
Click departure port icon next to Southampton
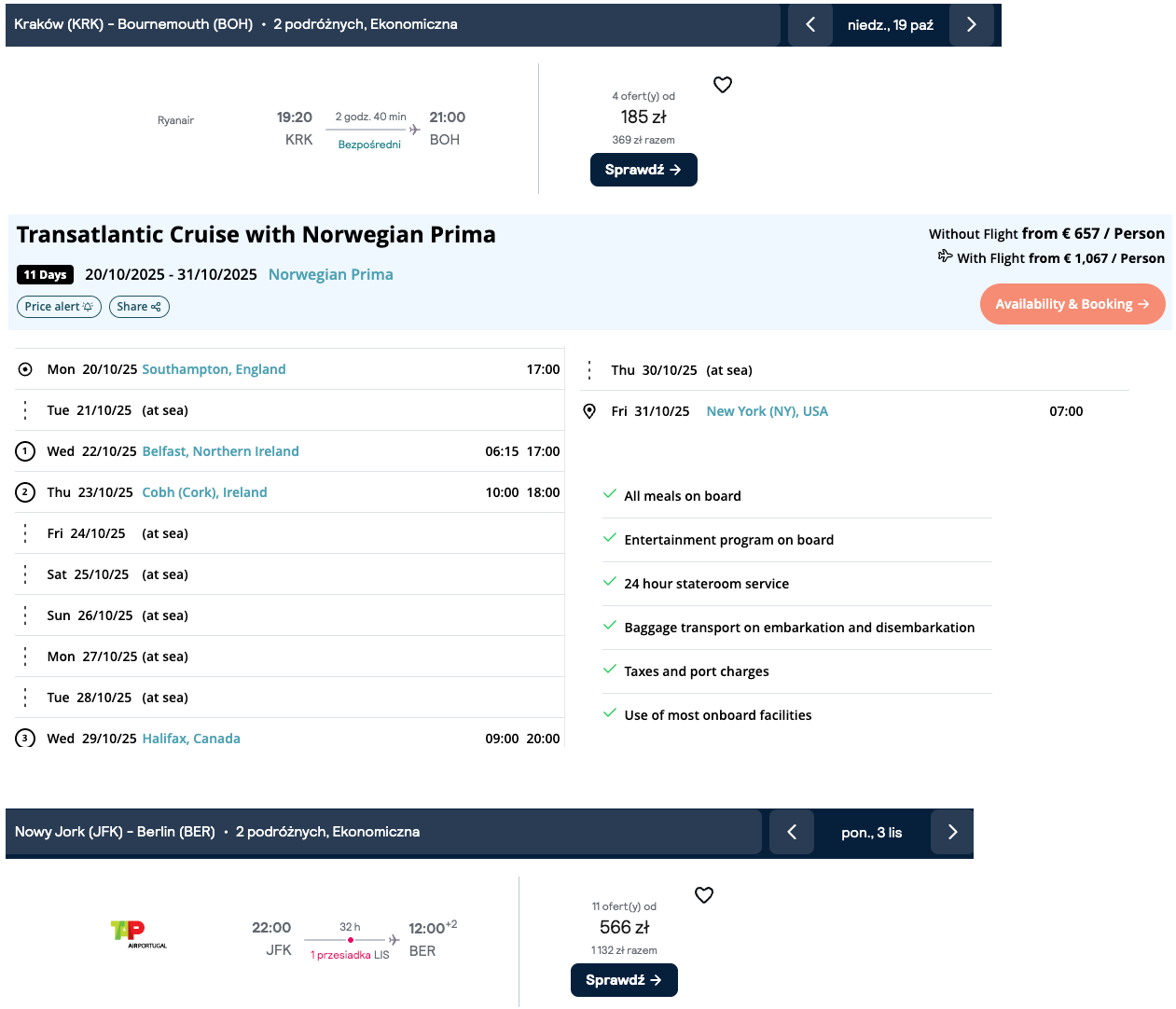pos(25,369)
